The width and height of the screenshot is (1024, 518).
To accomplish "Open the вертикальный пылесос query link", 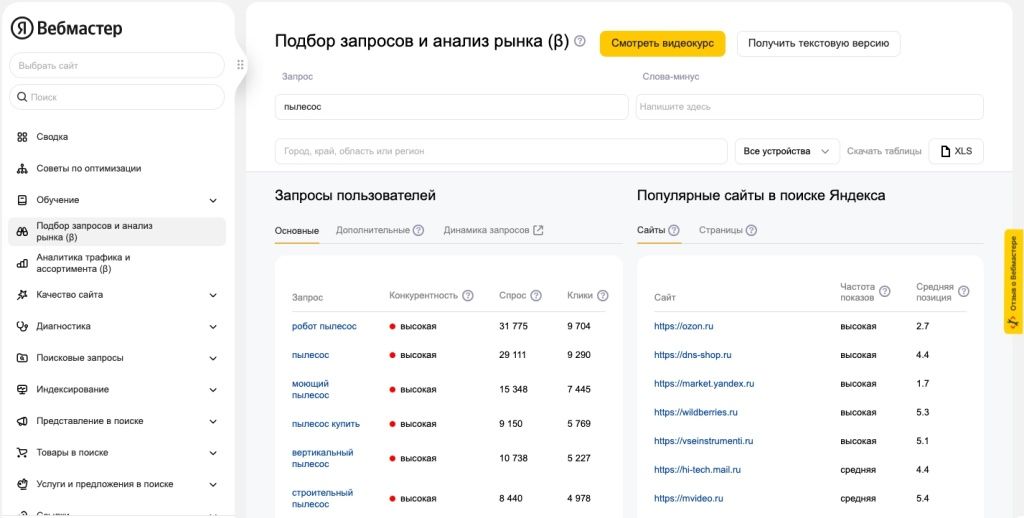I will point(322,458).
